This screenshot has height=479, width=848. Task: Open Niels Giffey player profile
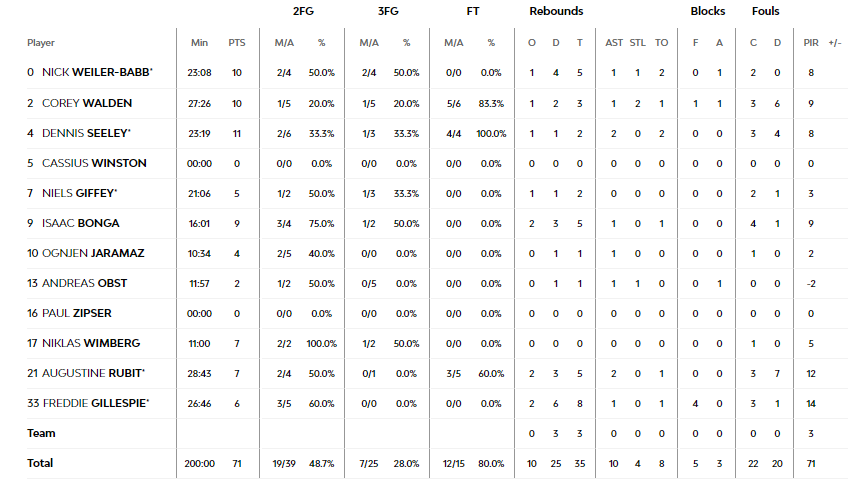[80, 193]
